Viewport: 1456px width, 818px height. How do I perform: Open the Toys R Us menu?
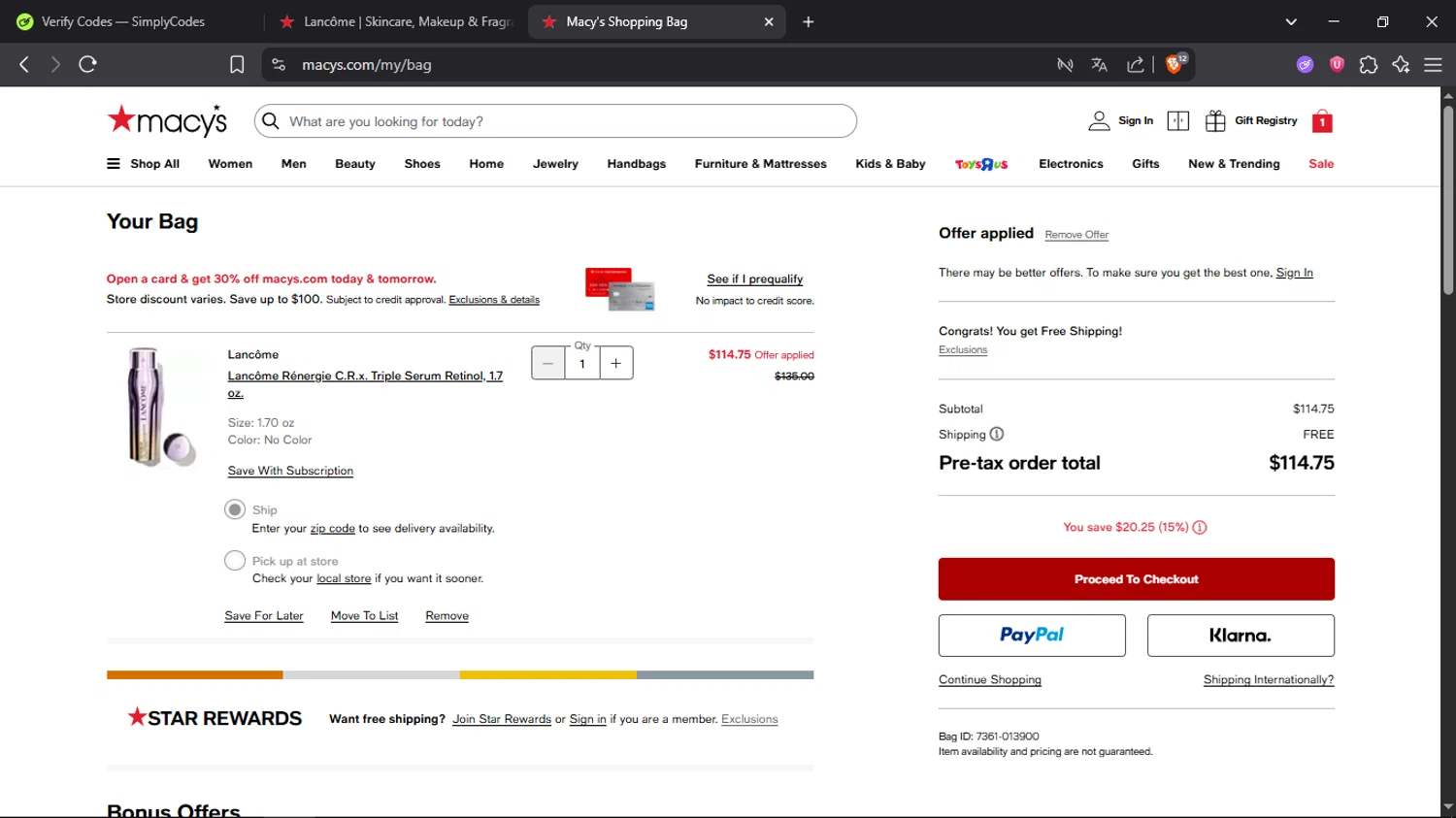(981, 164)
